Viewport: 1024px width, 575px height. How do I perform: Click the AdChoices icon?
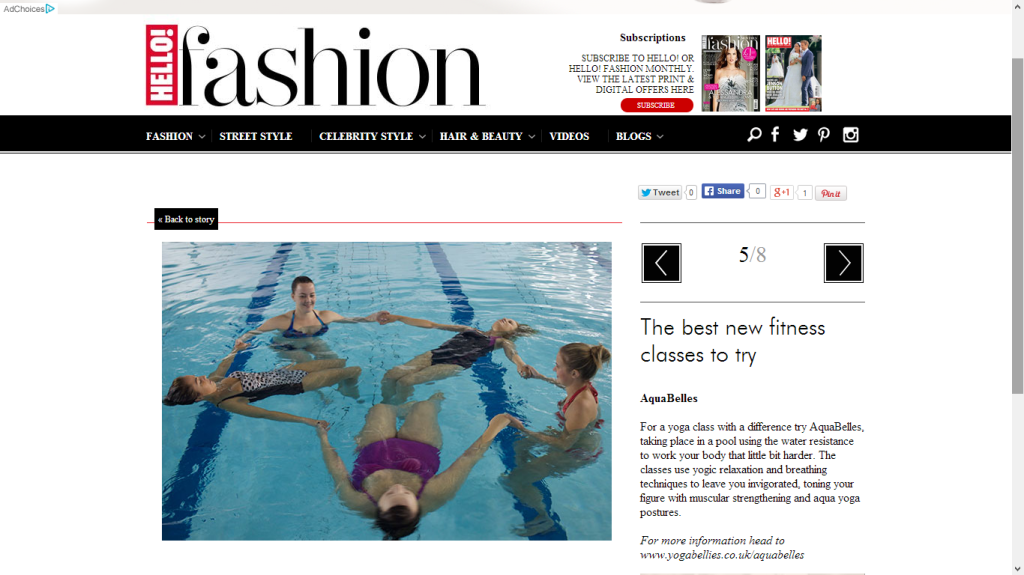coord(50,8)
